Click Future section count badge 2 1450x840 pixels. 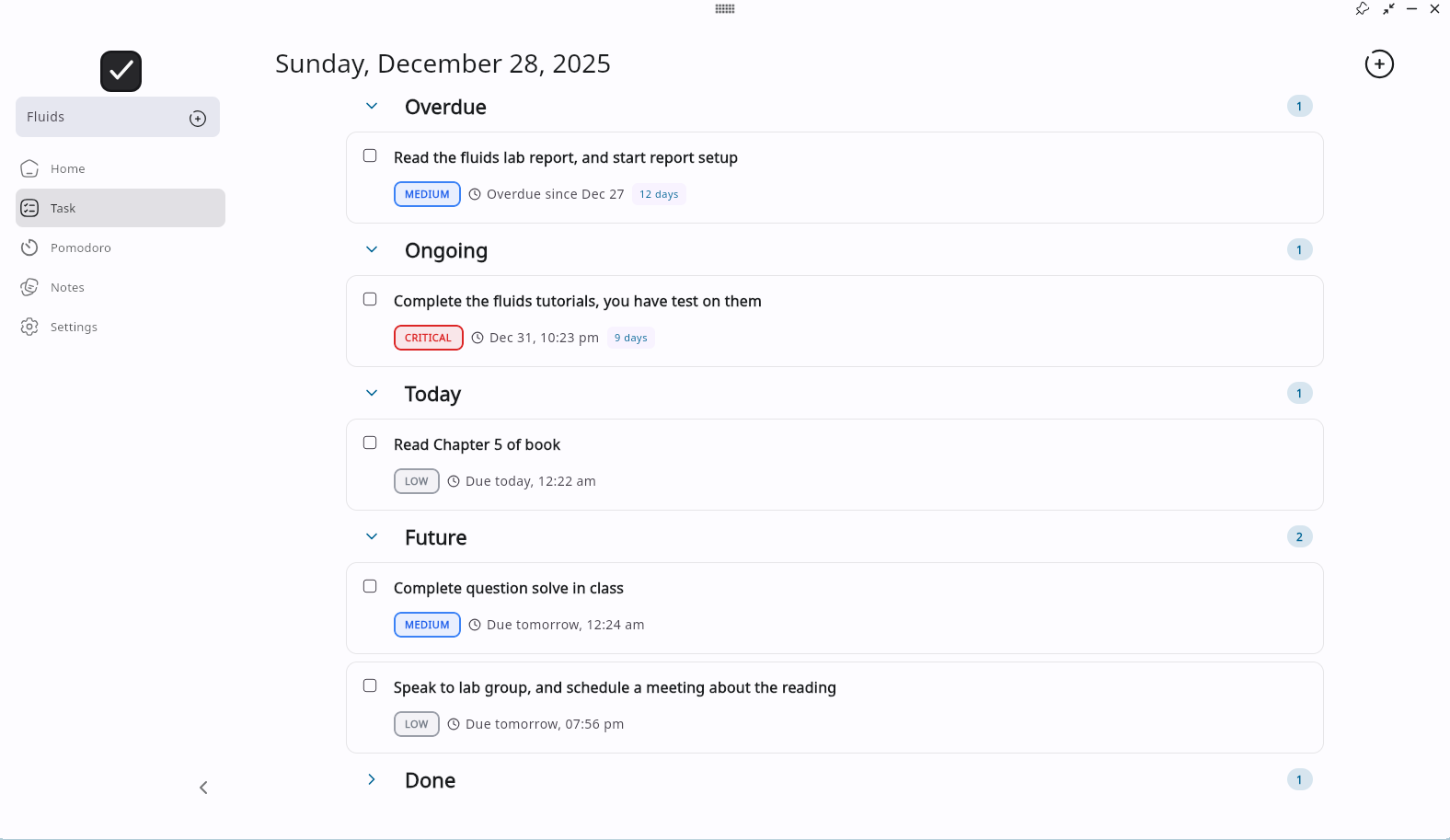pos(1299,536)
